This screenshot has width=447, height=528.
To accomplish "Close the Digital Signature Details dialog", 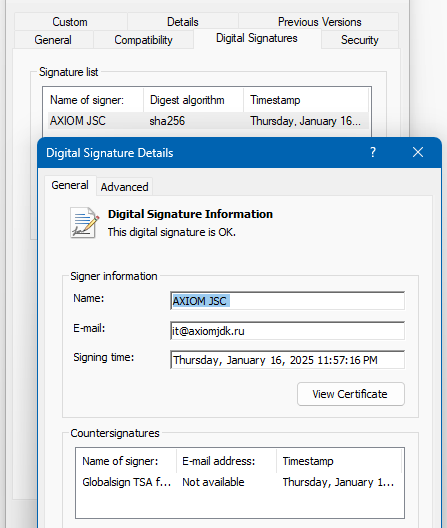I will tap(418, 153).
